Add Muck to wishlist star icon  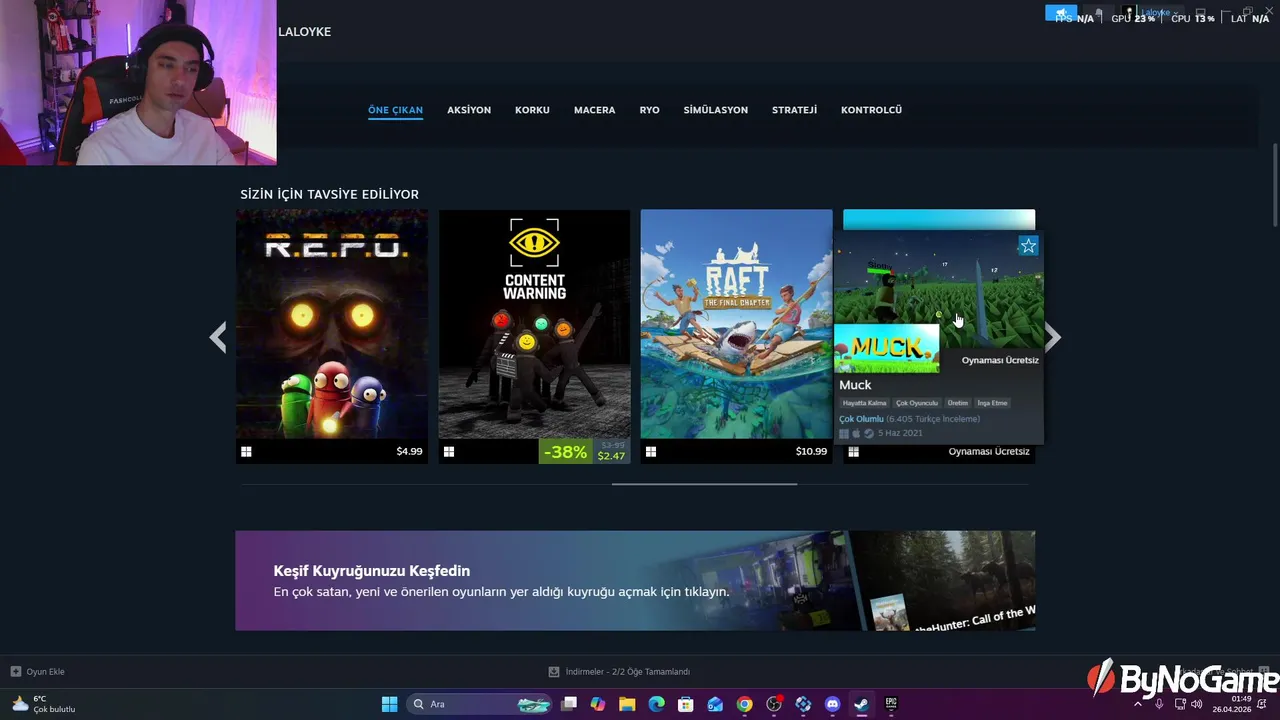(x=1028, y=246)
